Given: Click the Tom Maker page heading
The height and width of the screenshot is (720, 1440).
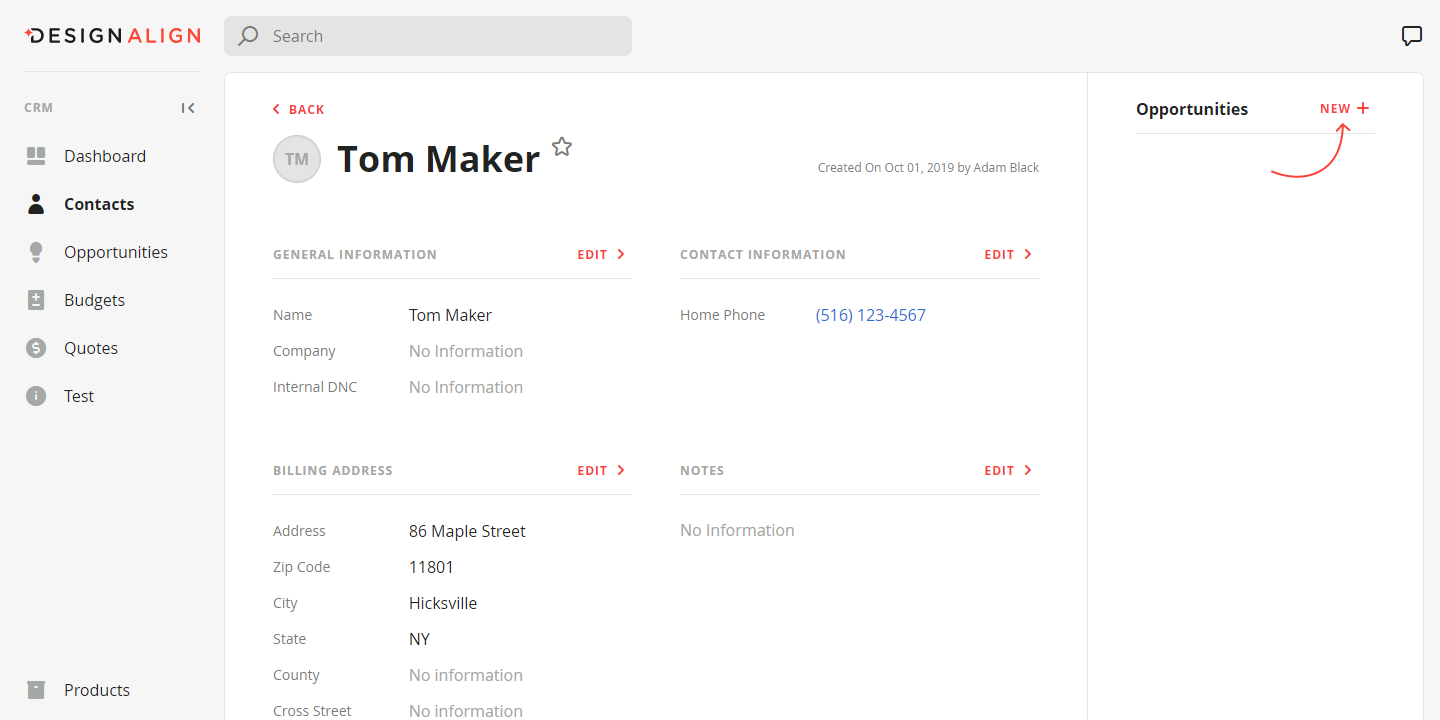Looking at the screenshot, I should (438, 159).
